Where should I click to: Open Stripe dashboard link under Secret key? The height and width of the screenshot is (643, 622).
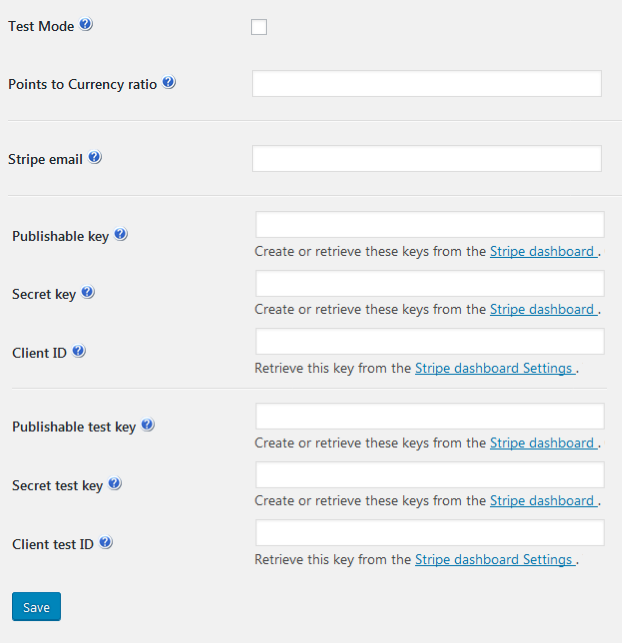[x=544, y=310]
